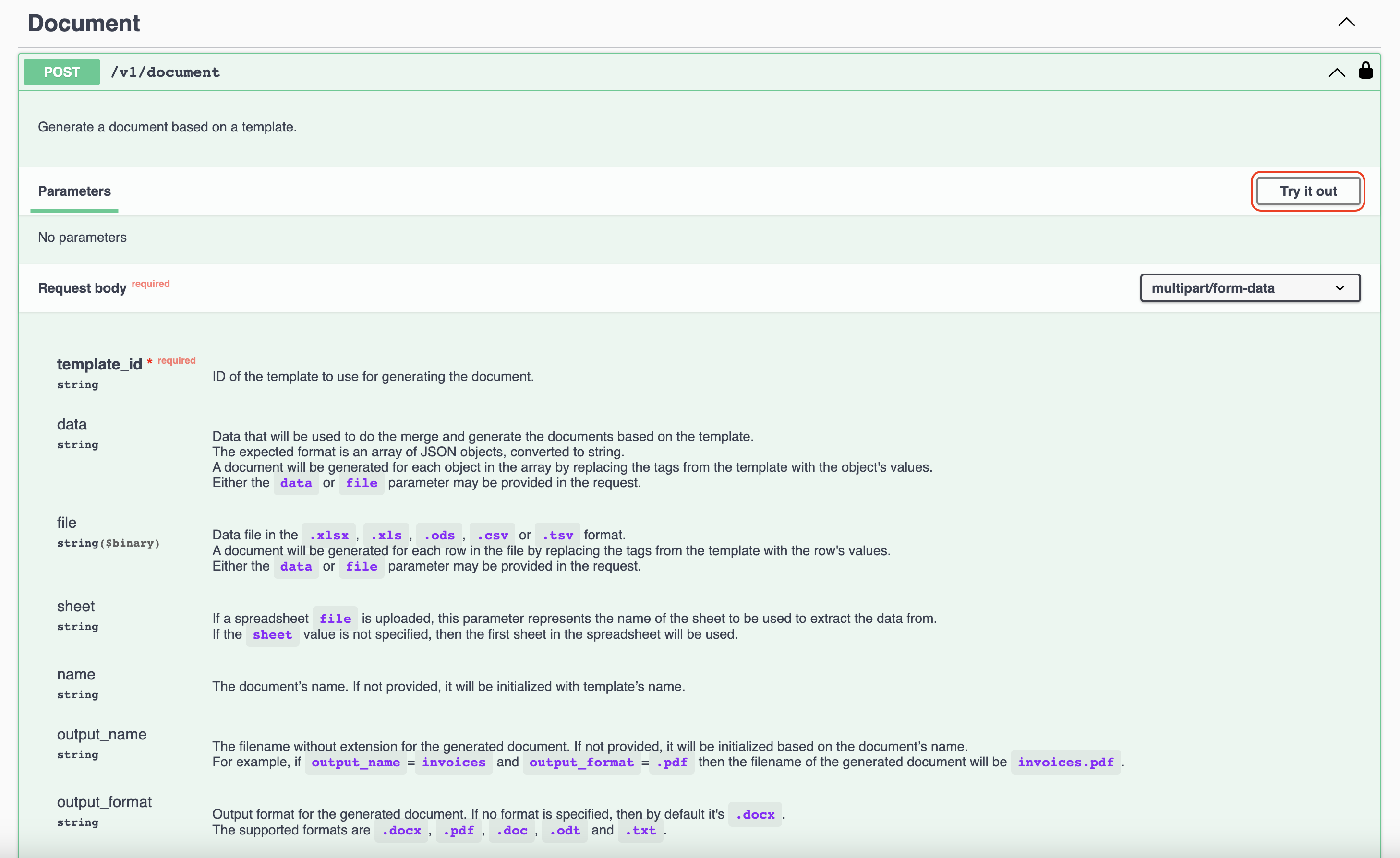This screenshot has width=1400, height=858.
Task: Click the output_format parameter name
Action: click(104, 802)
